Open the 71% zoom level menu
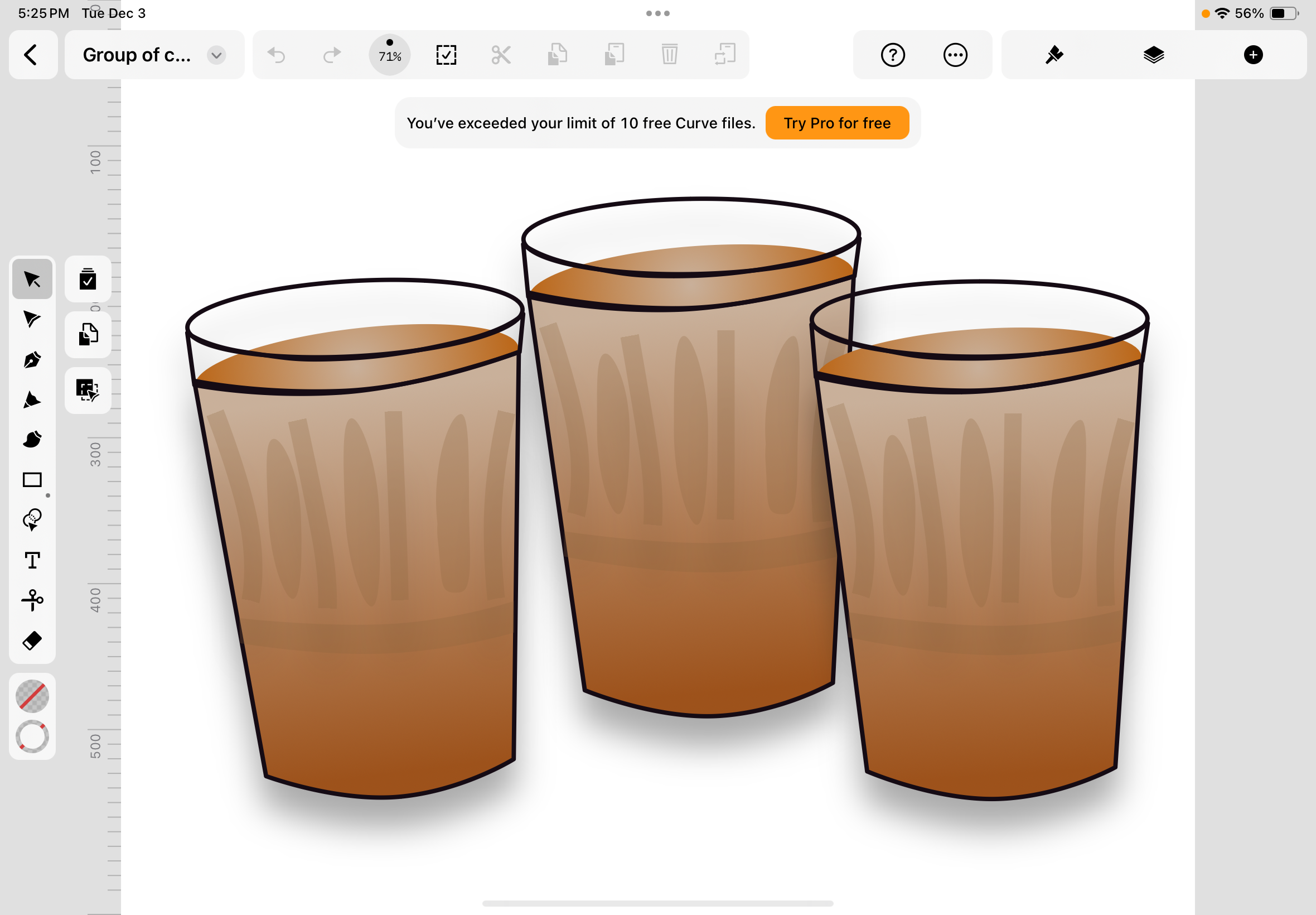Image resolution: width=1316 pixels, height=915 pixels. click(390, 55)
